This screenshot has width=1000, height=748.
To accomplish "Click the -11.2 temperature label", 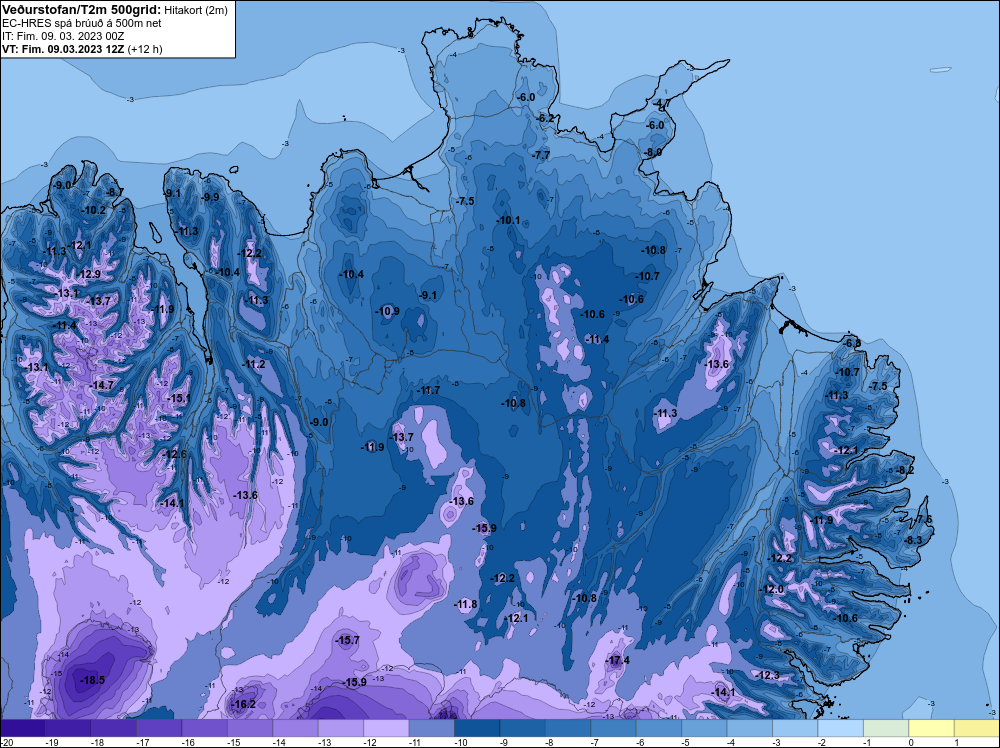I will (254, 364).
